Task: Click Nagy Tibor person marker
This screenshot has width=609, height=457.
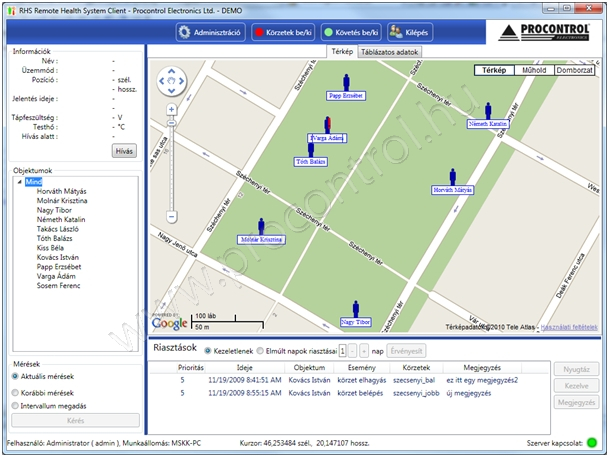Action: 356,309
